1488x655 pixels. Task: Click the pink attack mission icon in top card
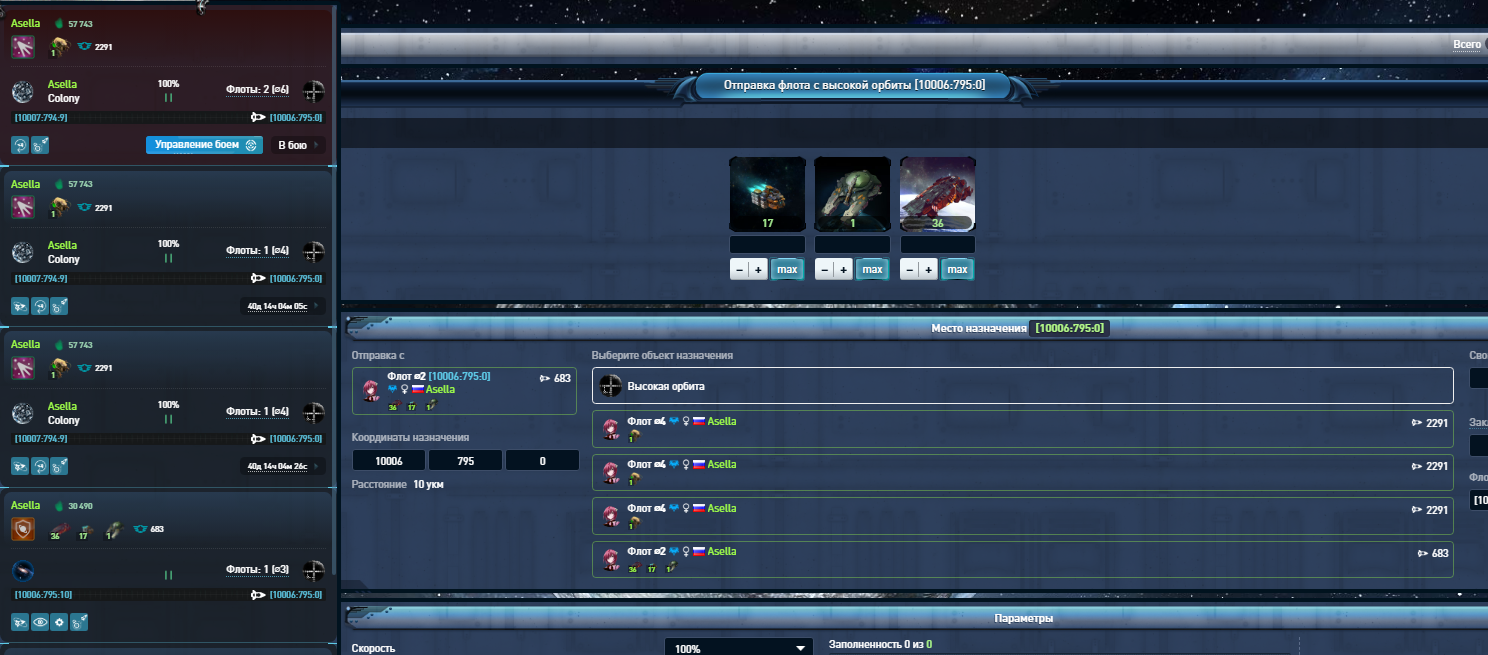coord(23,46)
